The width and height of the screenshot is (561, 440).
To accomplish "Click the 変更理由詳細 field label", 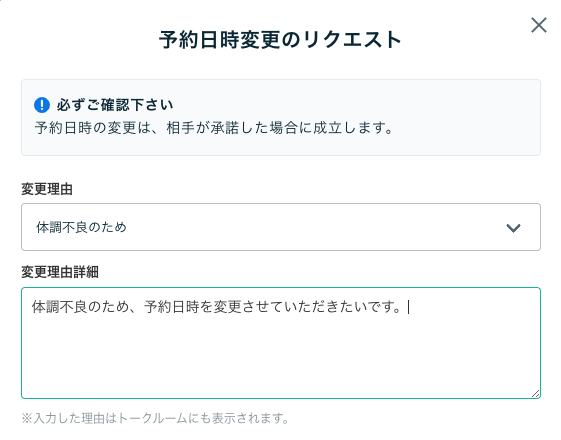I will click(x=60, y=272).
